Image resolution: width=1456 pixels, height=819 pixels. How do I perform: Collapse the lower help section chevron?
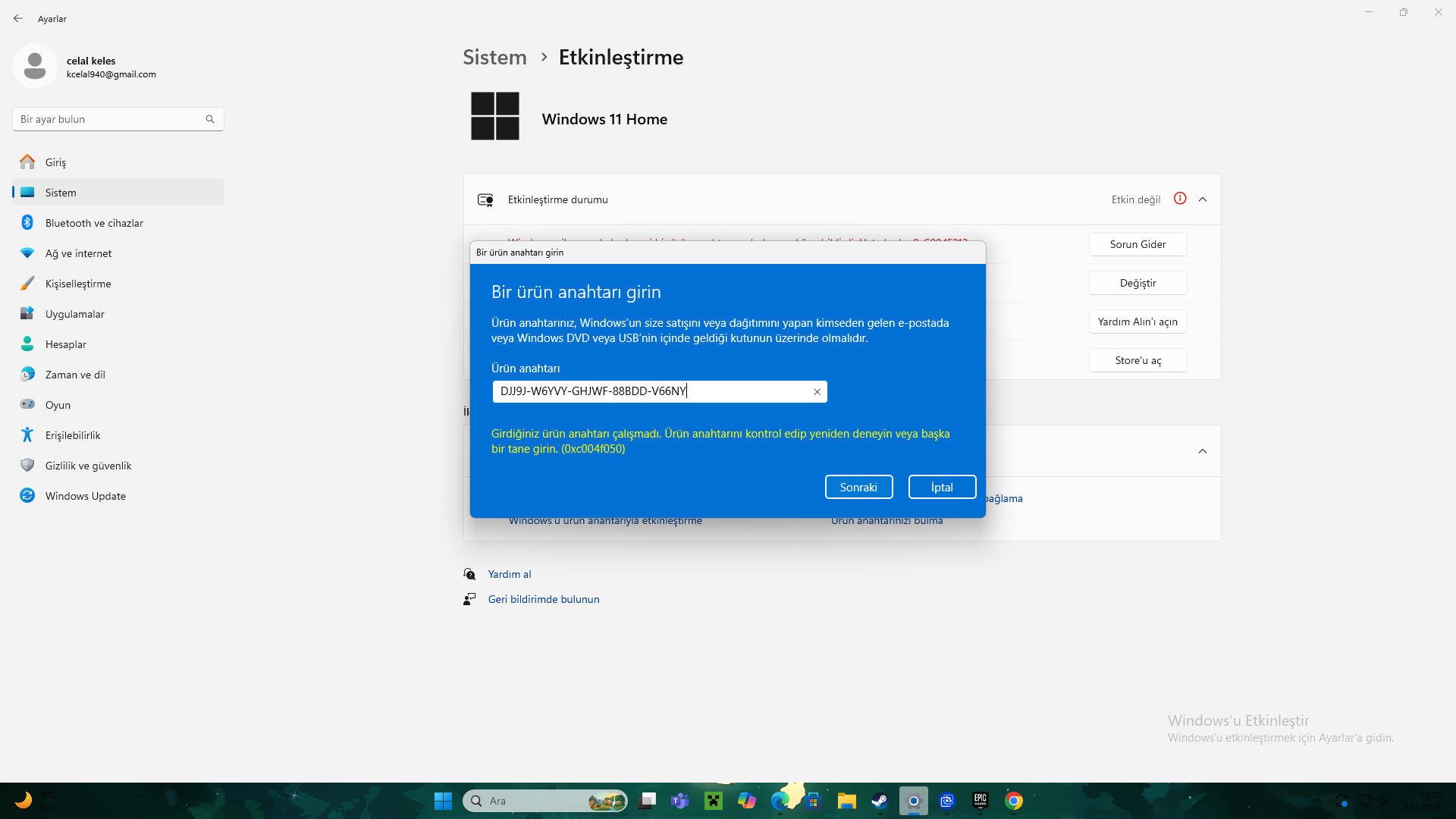tap(1203, 451)
